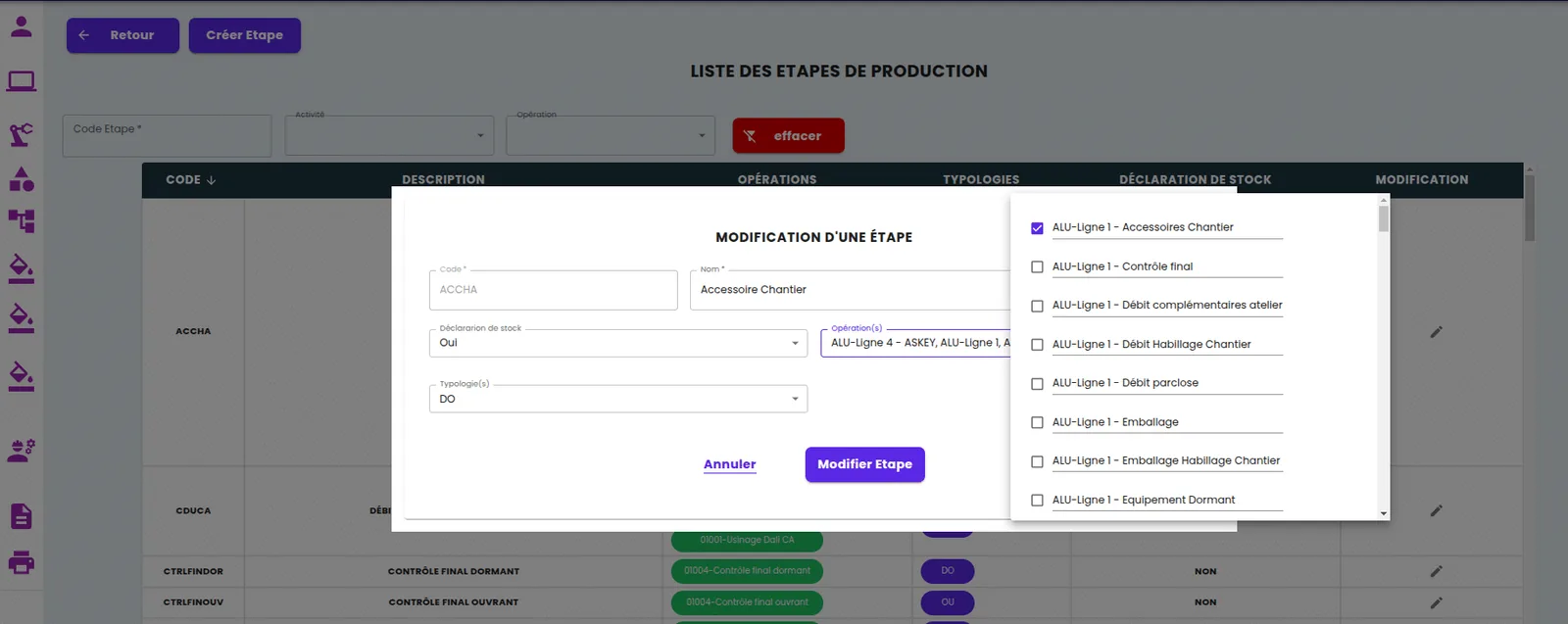Click the options list scrollbar thumb
1568x624 pixels.
click(1384, 218)
